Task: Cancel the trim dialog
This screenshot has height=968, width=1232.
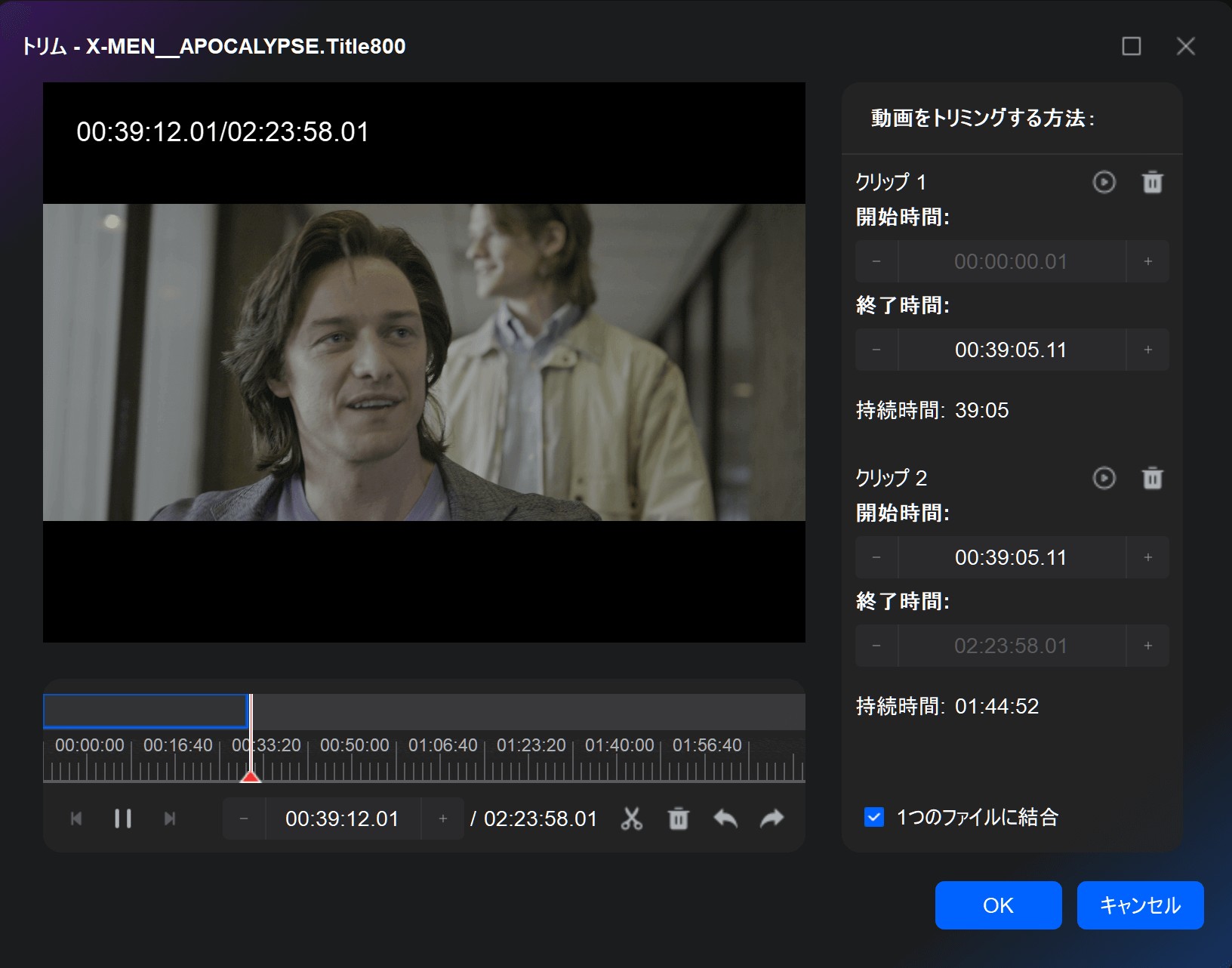Action: 1140,905
